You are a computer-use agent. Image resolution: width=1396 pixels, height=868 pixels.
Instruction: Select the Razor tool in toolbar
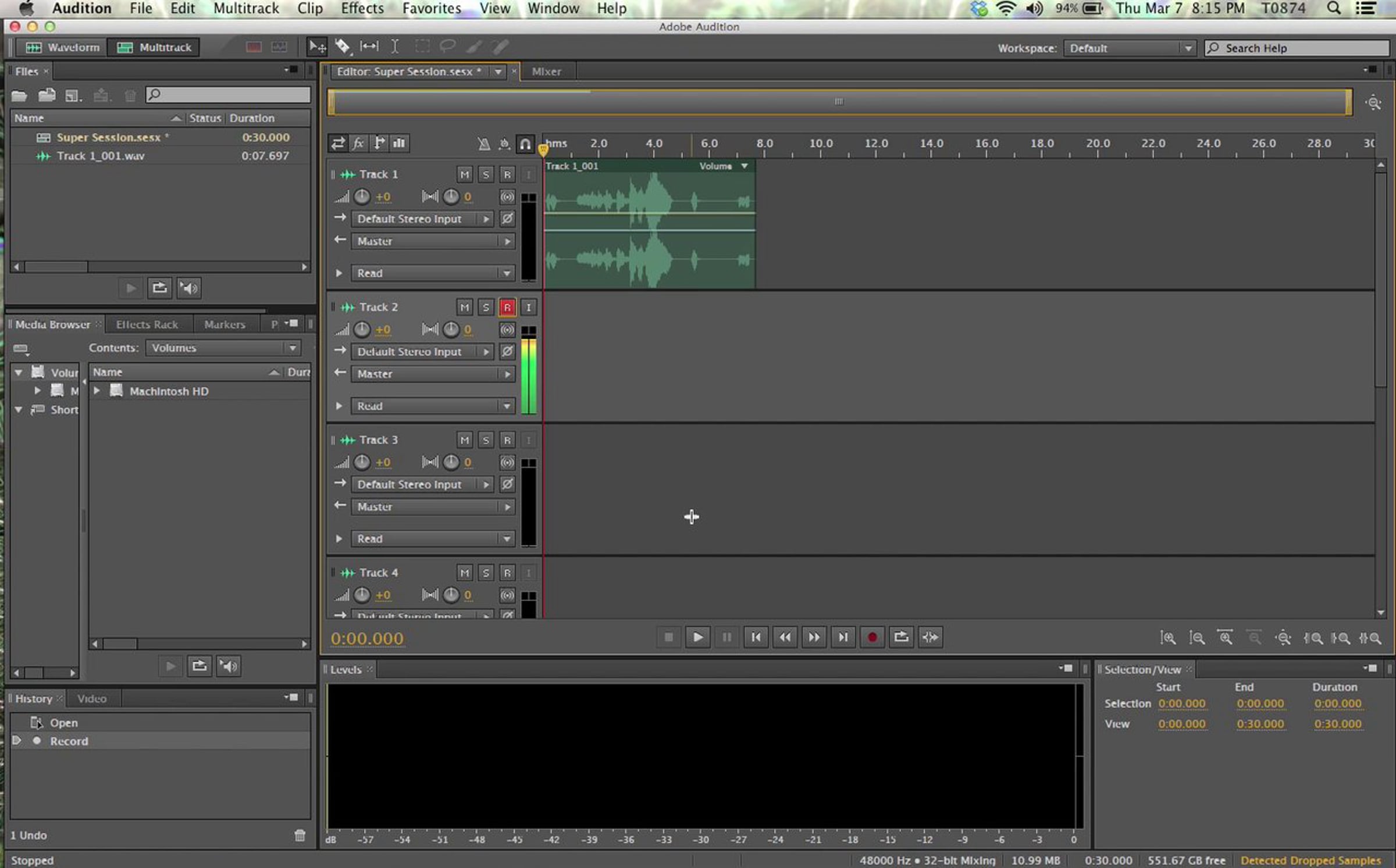(x=343, y=47)
